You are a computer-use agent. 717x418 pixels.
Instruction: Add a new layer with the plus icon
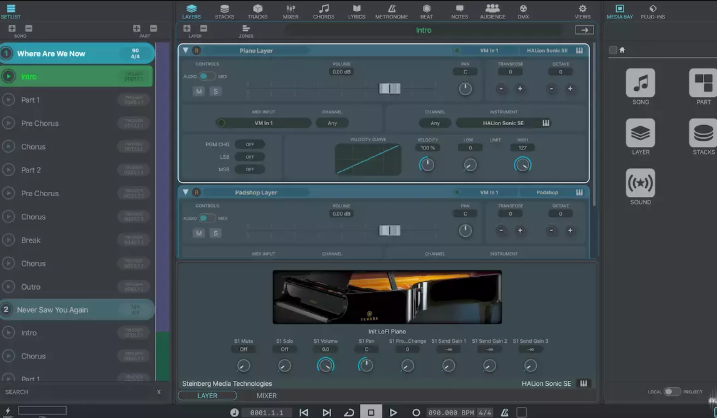(187, 28)
